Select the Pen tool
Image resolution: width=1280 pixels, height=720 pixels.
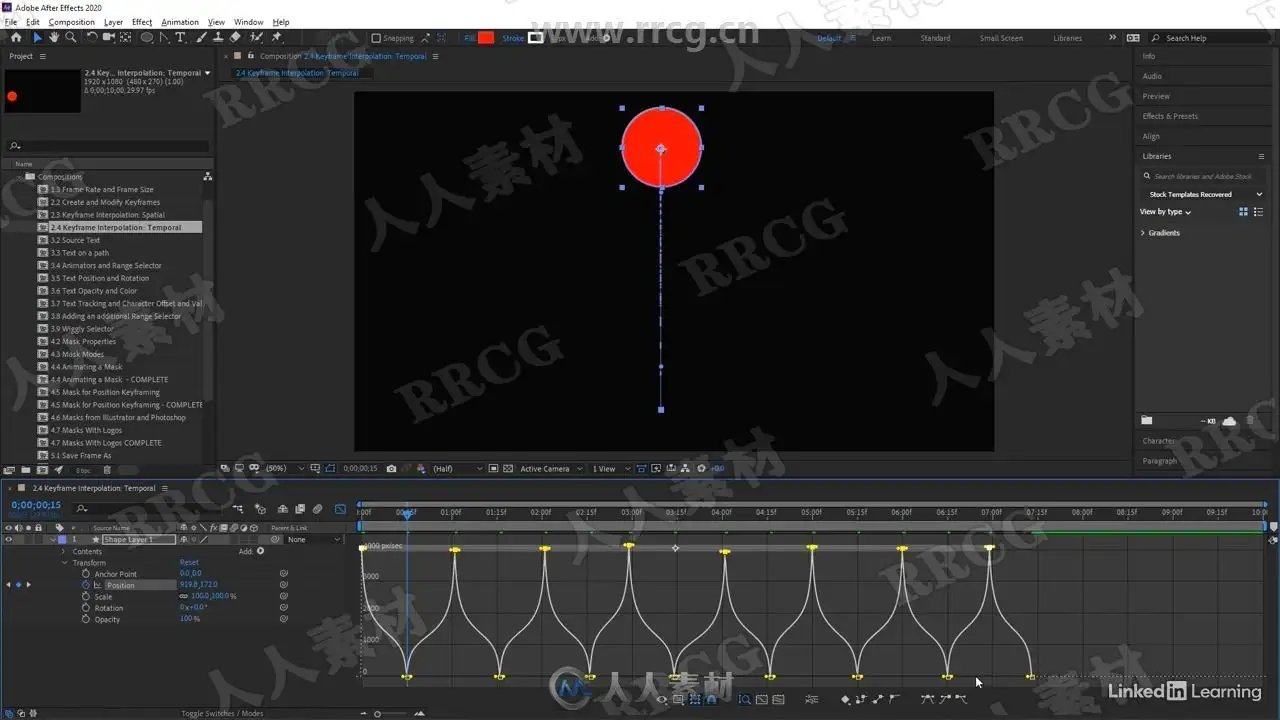point(164,37)
